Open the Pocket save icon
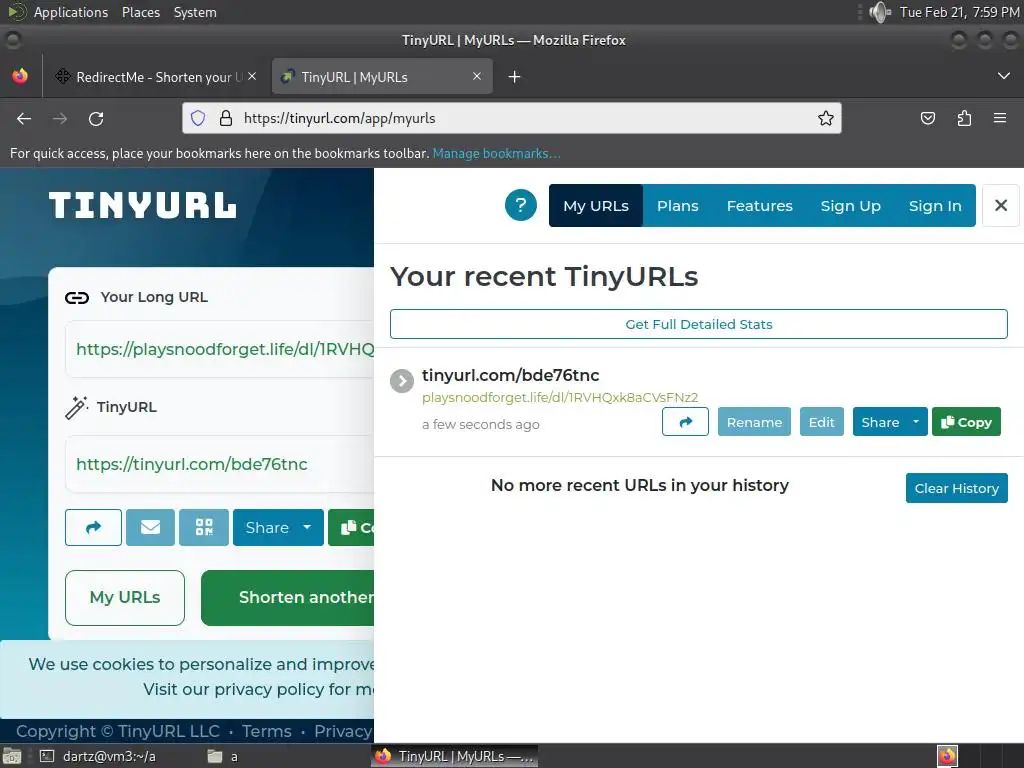The height and width of the screenshot is (768, 1024). pos(927,118)
